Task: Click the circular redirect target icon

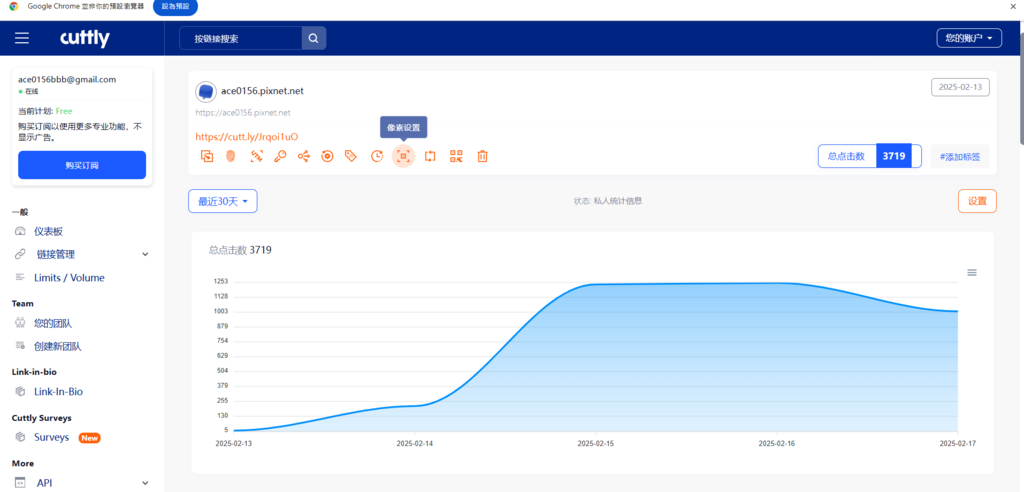Action: coord(328,156)
